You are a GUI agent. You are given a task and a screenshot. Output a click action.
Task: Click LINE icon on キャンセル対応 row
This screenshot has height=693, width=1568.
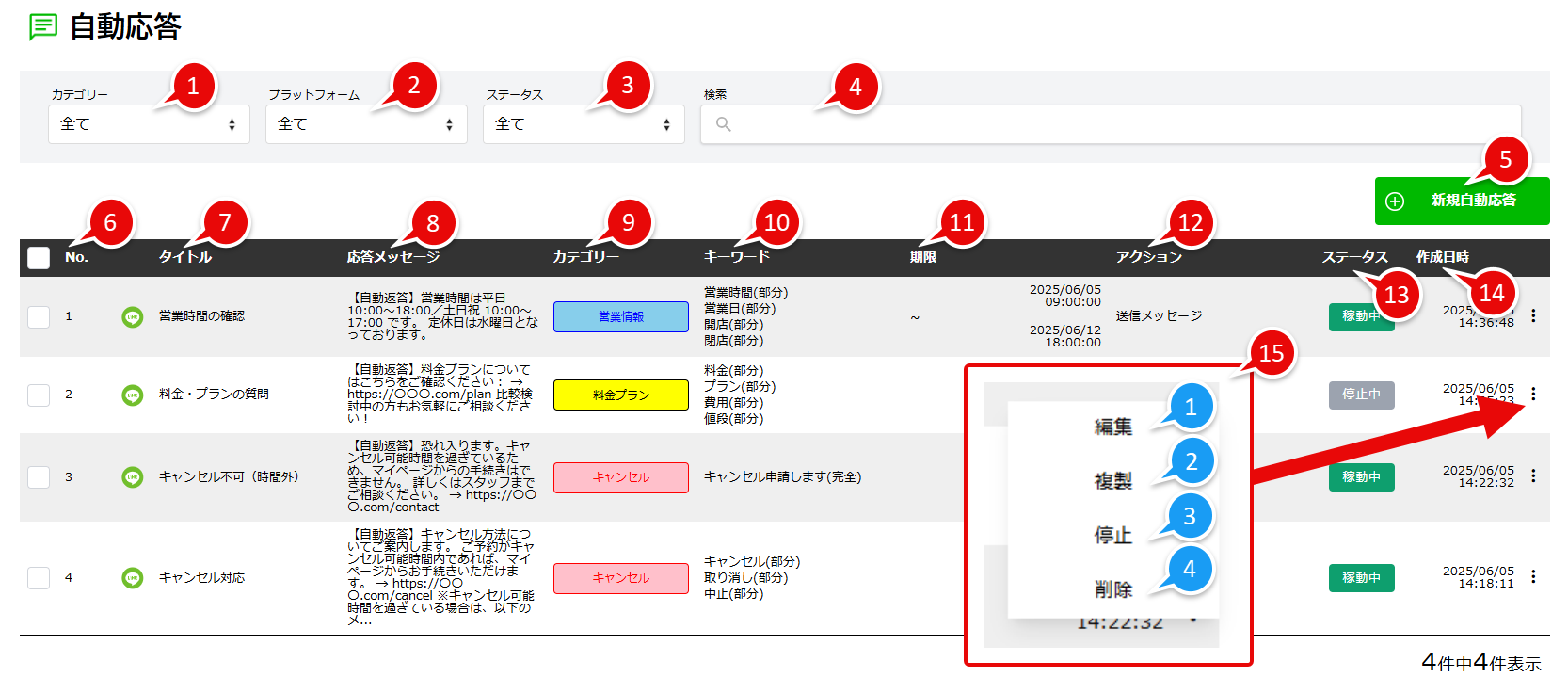coord(133,578)
